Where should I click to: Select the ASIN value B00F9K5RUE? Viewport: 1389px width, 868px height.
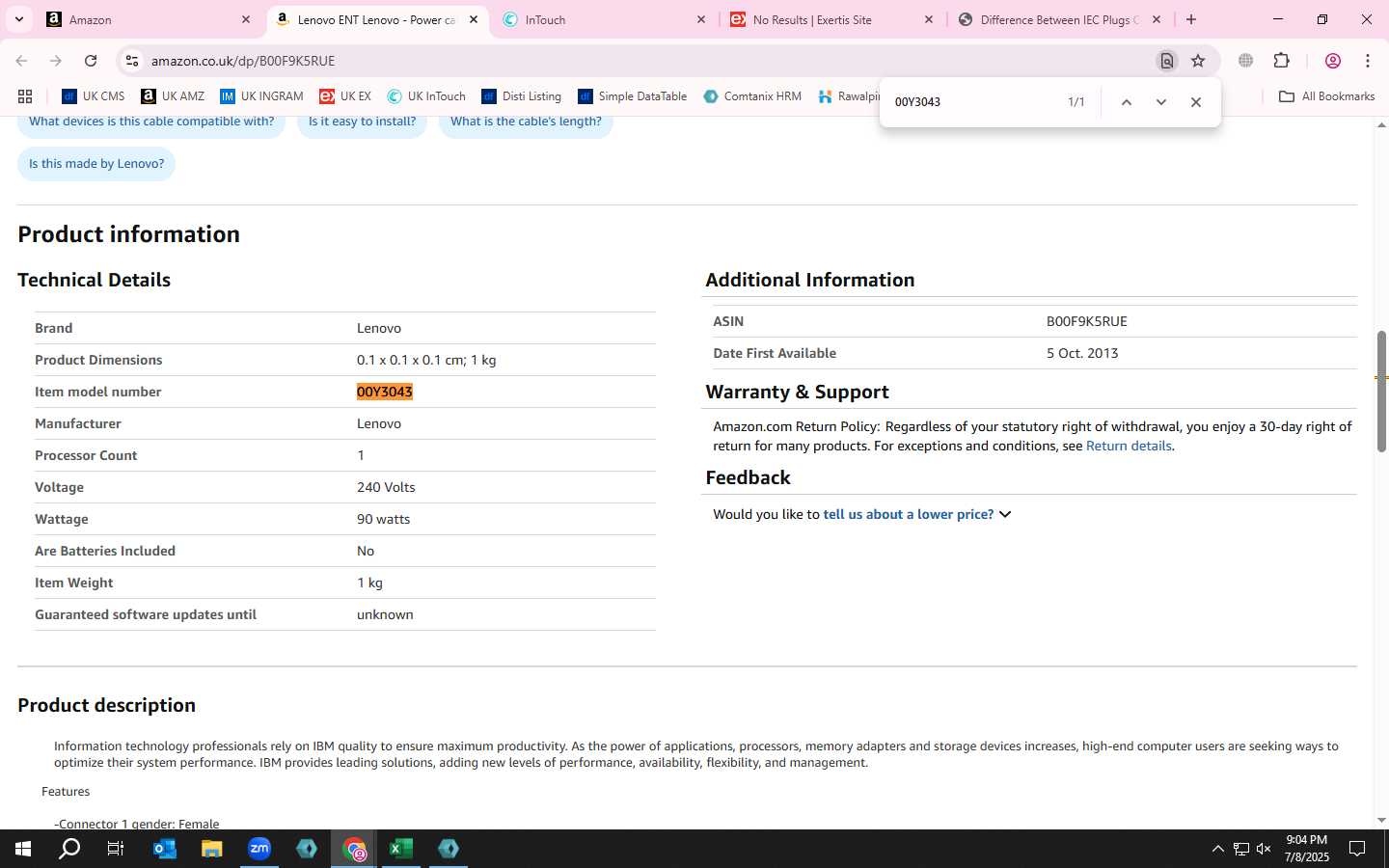[1086, 321]
